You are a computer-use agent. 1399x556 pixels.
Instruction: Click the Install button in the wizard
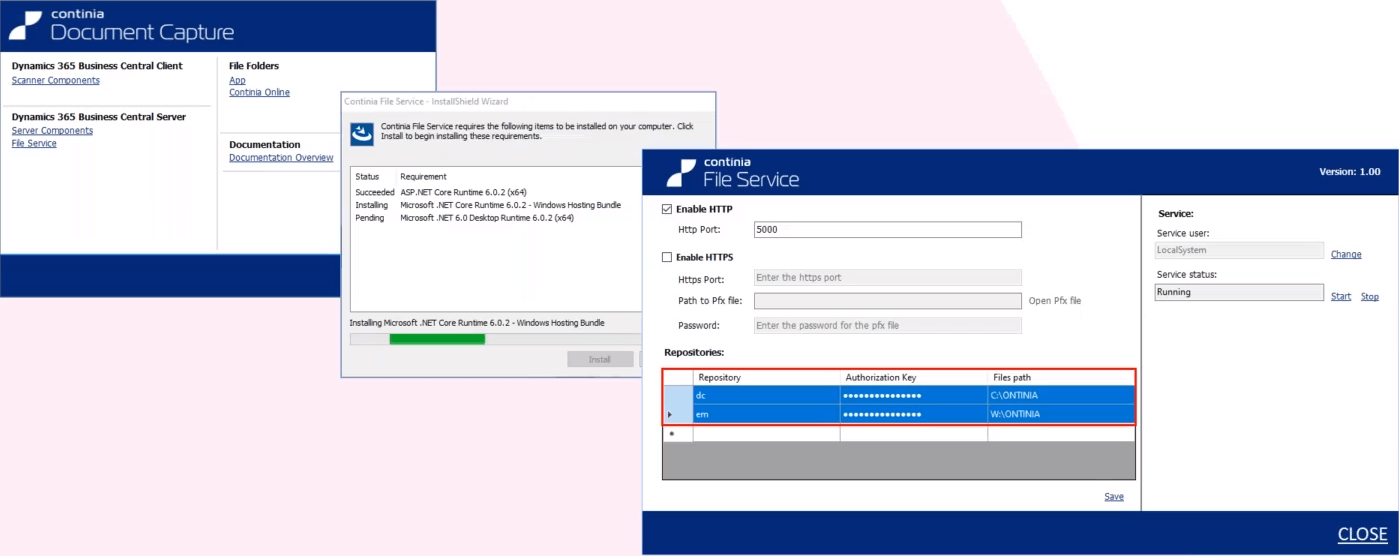click(599, 359)
